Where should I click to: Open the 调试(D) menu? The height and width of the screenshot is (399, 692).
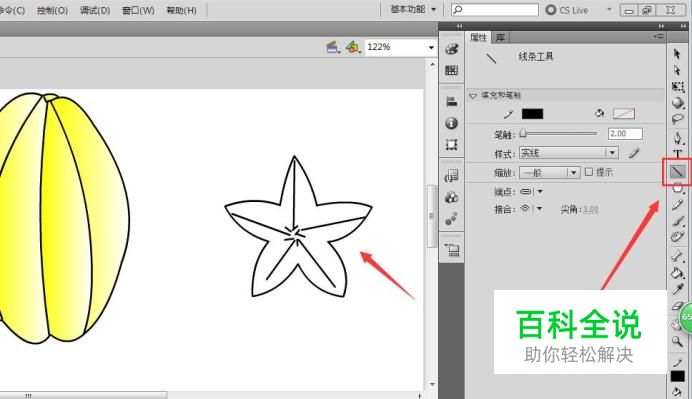pos(95,10)
